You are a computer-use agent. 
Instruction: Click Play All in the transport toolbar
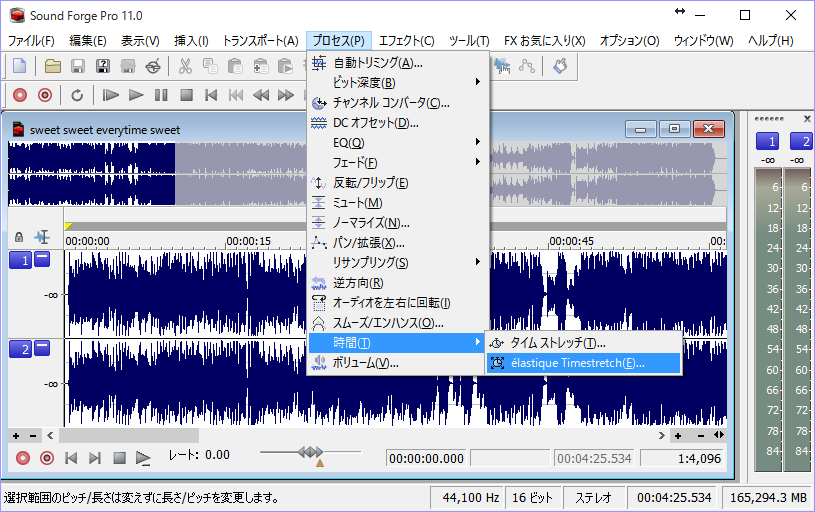point(111,95)
